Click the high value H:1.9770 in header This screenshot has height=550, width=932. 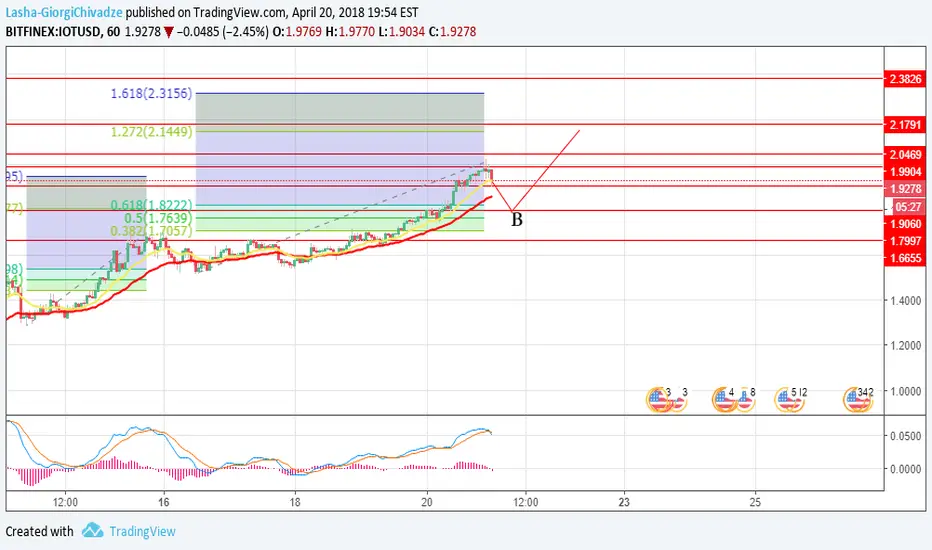pyautogui.click(x=351, y=32)
